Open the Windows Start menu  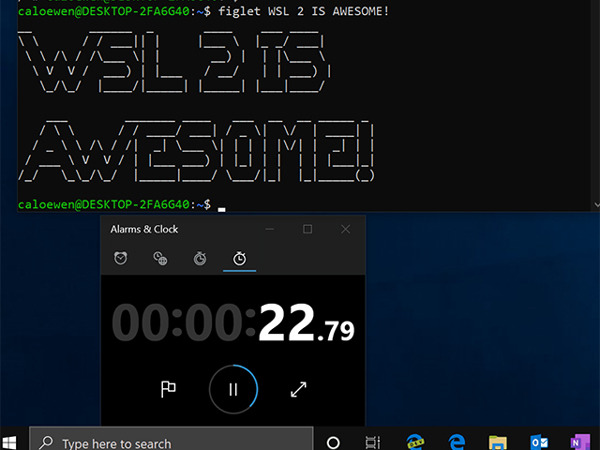[13, 442]
